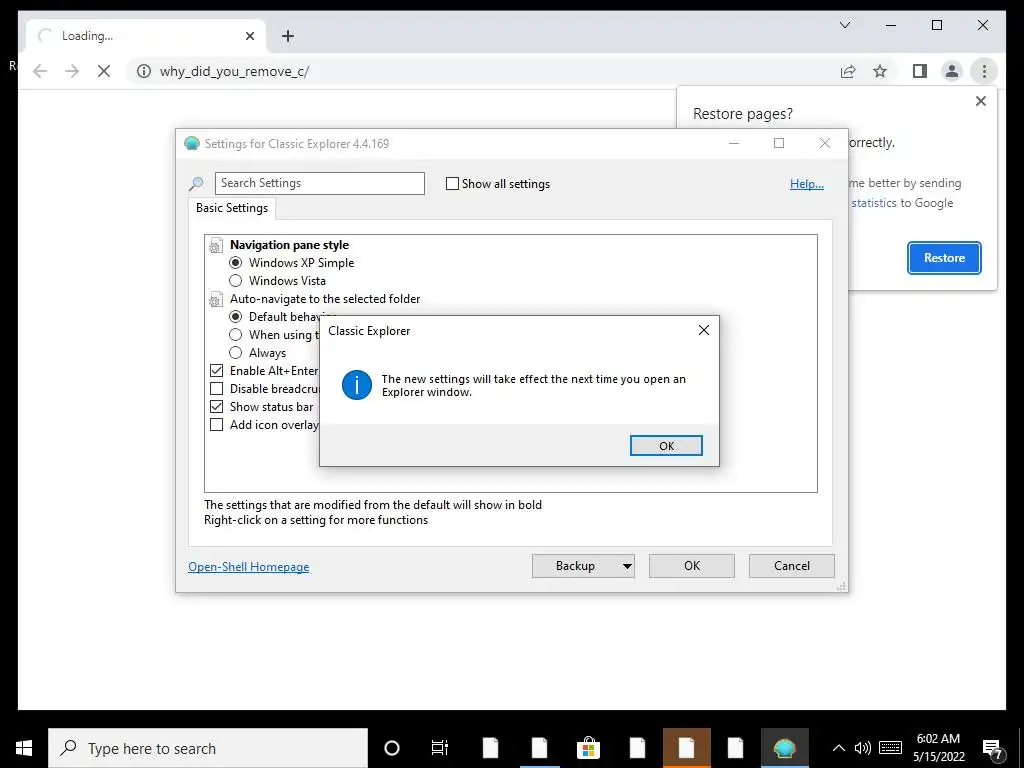
Task: Click Restore button in Chrome popup
Action: (944, 258)
